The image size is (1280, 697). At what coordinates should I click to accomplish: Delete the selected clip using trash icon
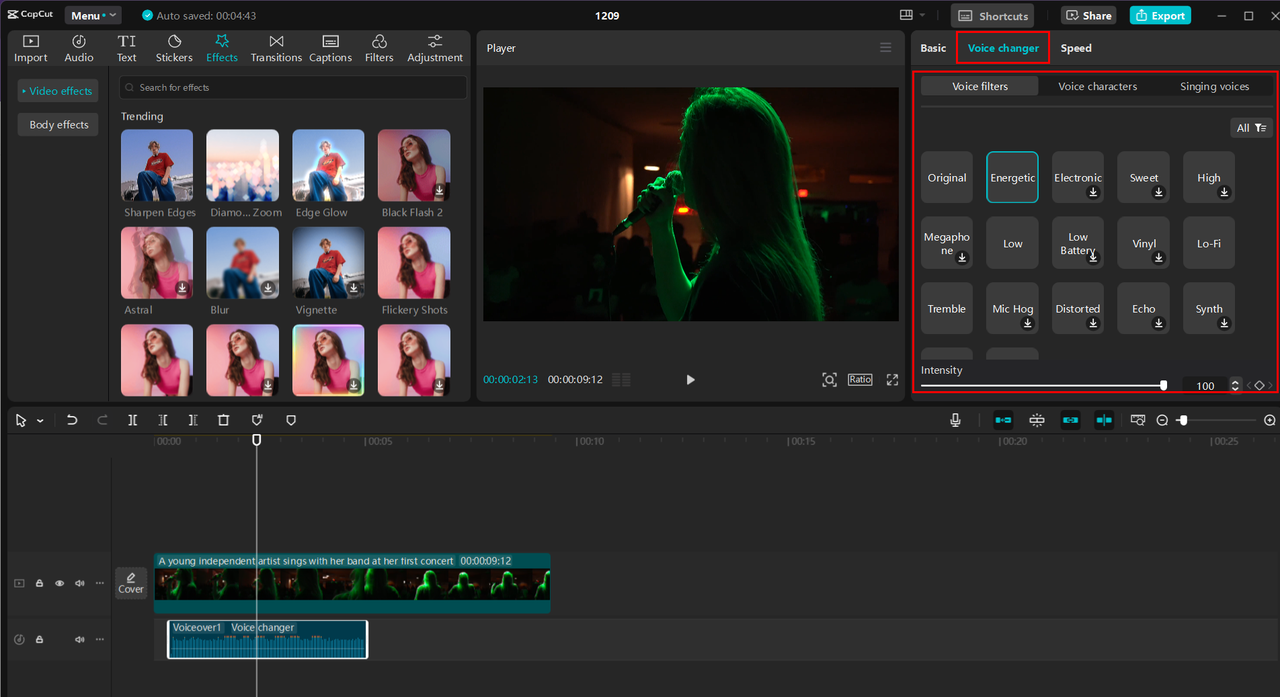(x=224, y=421)
